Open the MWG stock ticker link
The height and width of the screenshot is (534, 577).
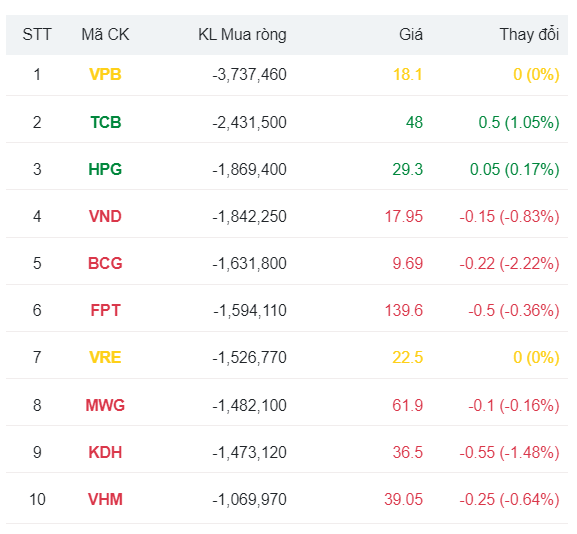[105, 405]
